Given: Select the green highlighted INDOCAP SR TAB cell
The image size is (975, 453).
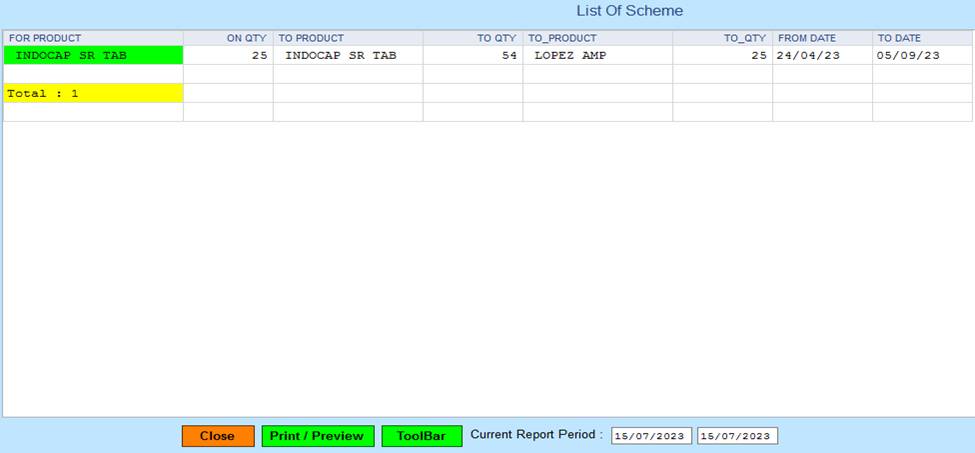Looking at the screenshot, I should click(x=93, y=56).
